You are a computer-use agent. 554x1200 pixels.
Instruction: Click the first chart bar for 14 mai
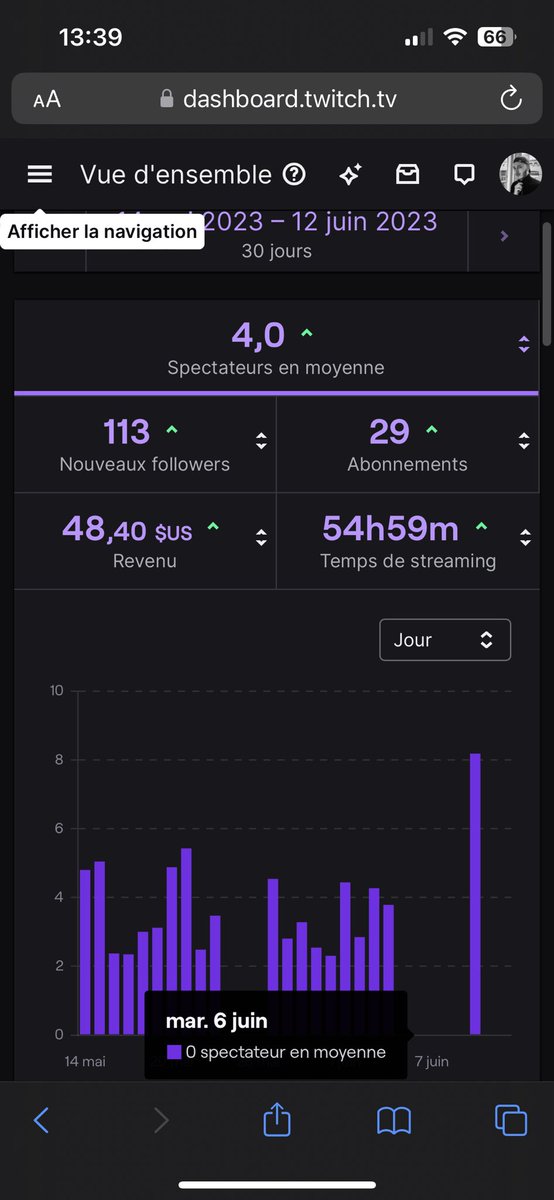[85, 952]
